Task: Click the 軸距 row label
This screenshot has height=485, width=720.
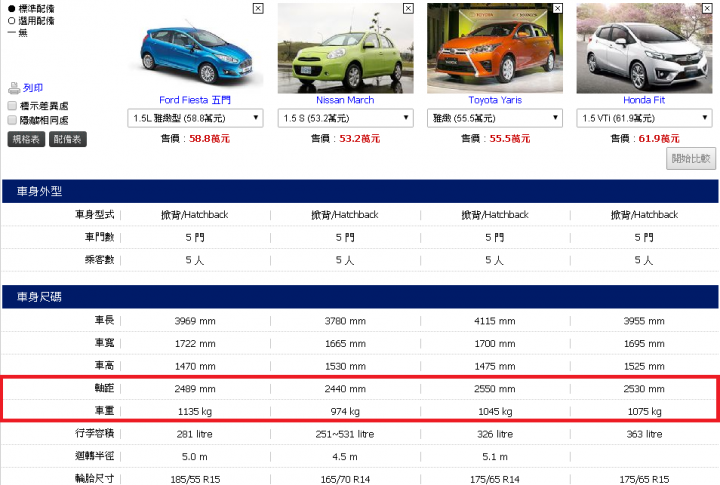Action: point(105,388)
